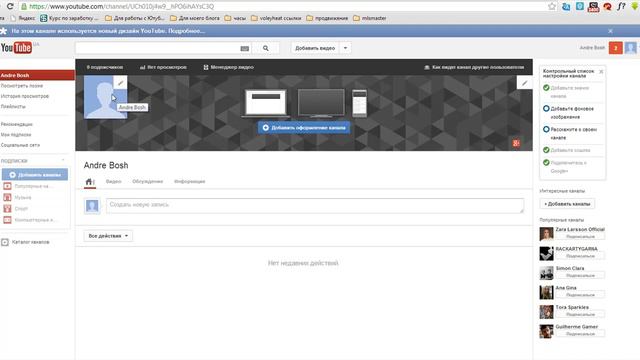Open Мои подписки in sidebar

coord(16,135)
